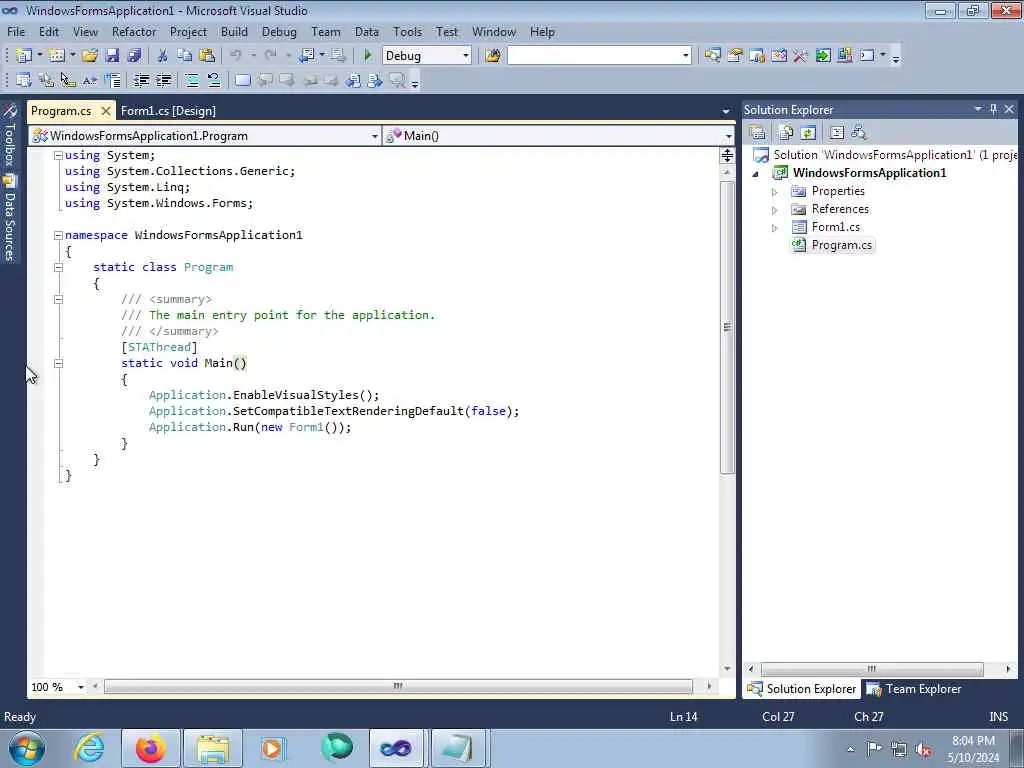Viewport: 1024px width, 768px height.
Task: Collapse the Program class outlining region
Action: (x=58, y=267)
